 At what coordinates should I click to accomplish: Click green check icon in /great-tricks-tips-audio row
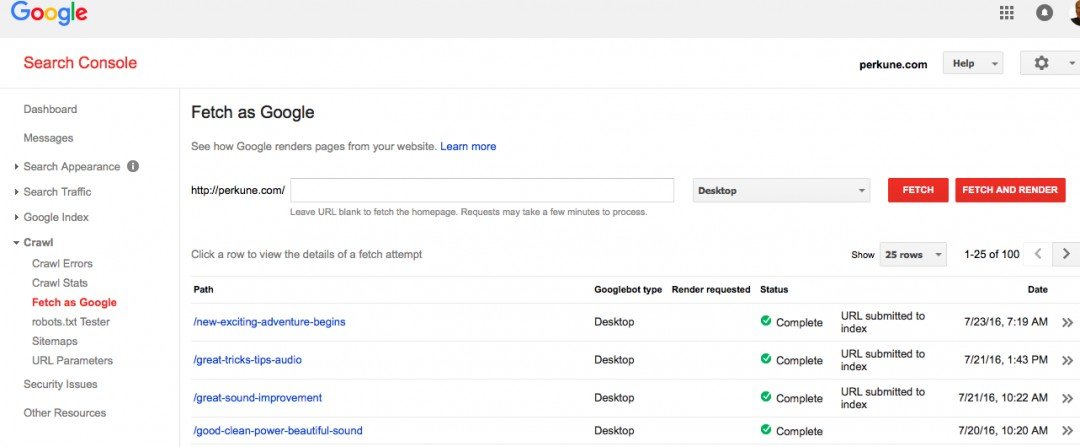tap(765, 359)
